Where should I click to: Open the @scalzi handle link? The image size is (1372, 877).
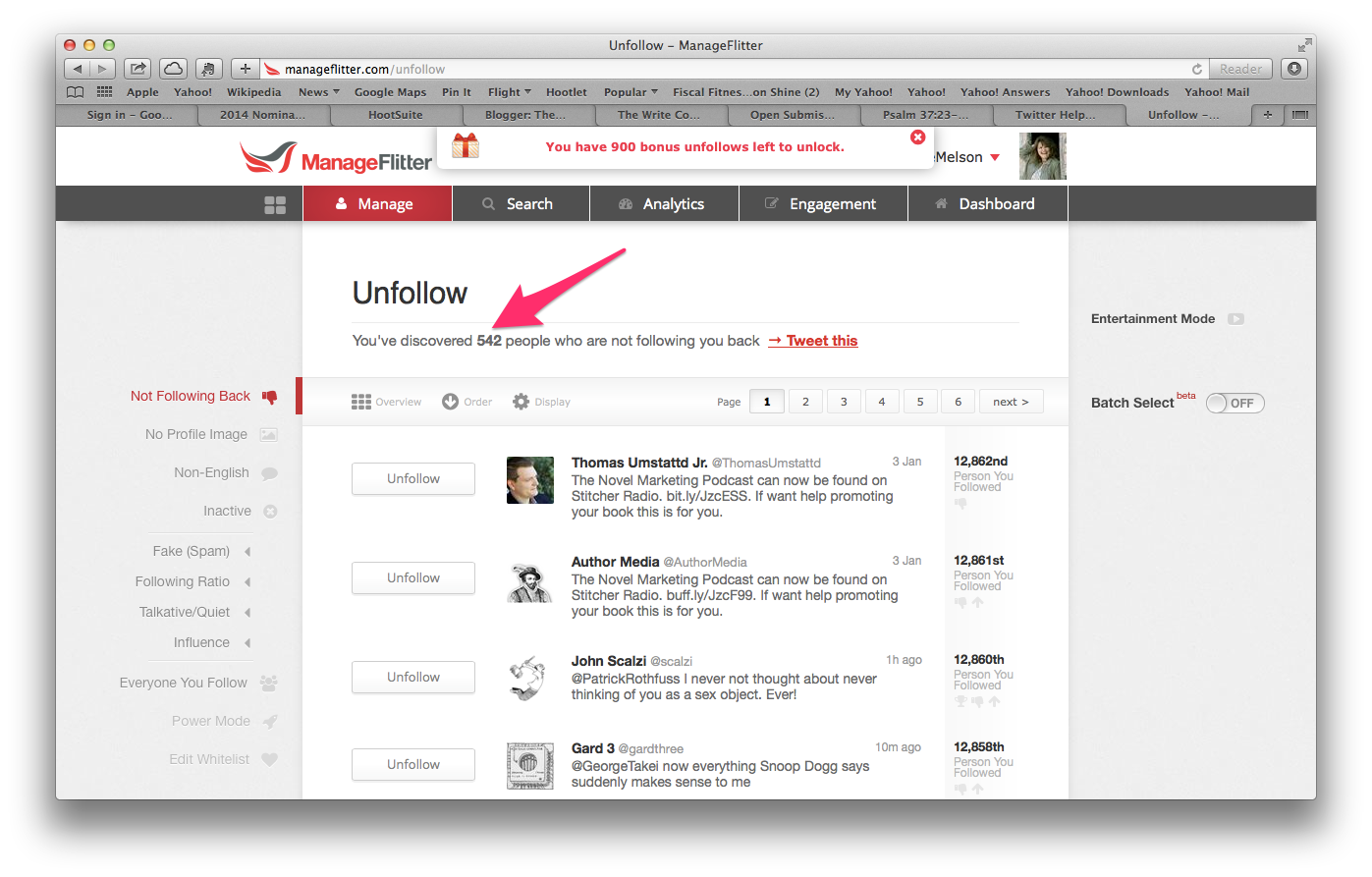point(672,662)
